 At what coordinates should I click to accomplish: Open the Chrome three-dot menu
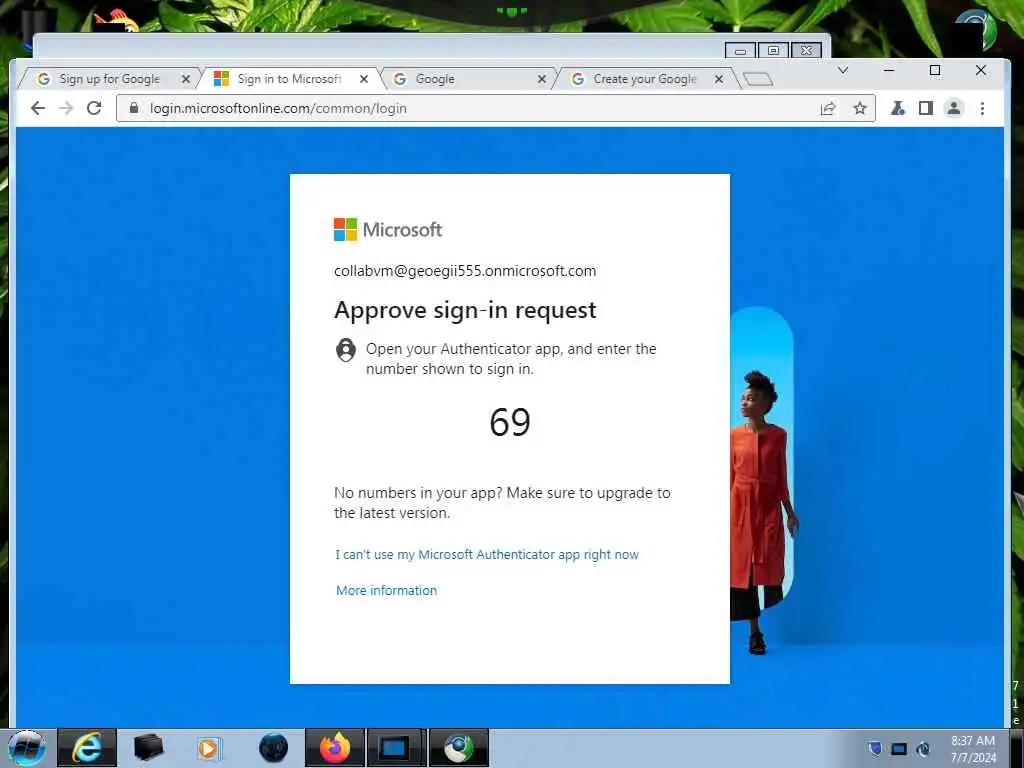982,108
